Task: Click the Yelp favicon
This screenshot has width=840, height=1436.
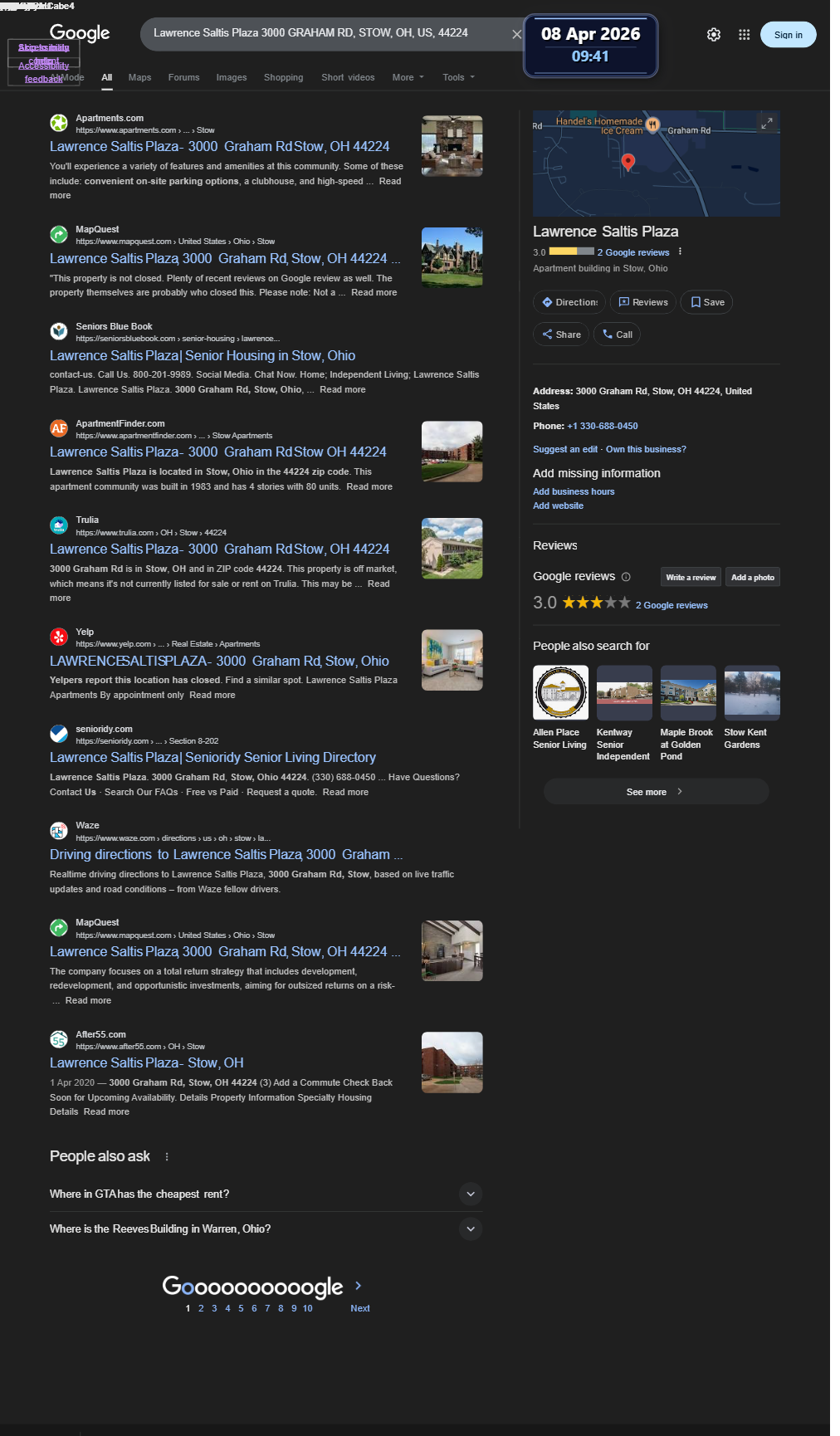Action: click(x=59, y=637)
